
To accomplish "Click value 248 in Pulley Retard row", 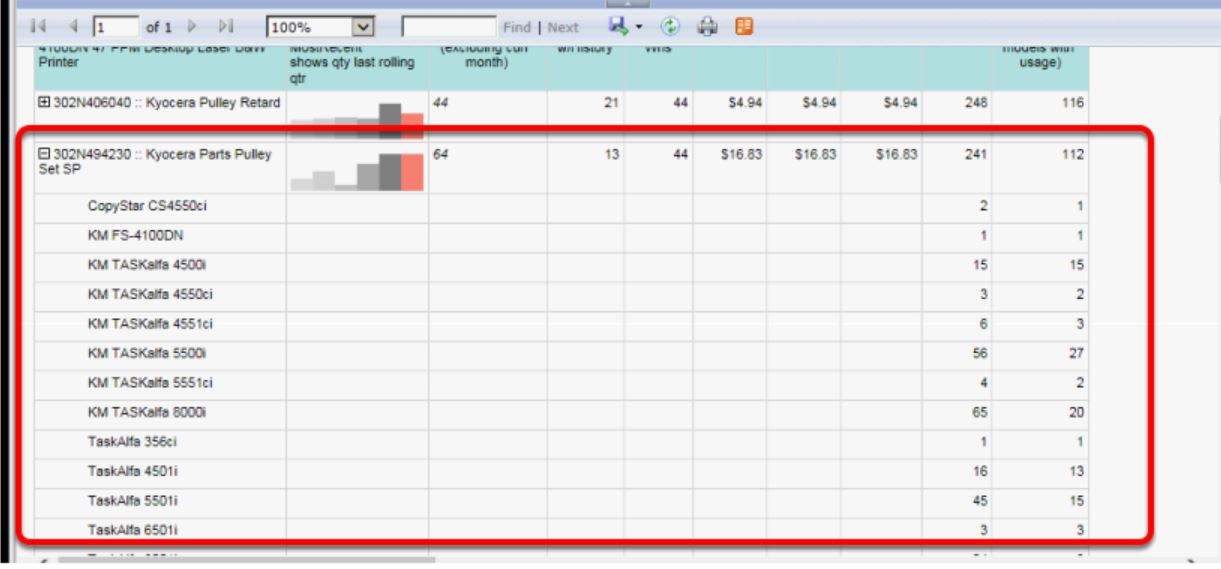I will 976,103.
